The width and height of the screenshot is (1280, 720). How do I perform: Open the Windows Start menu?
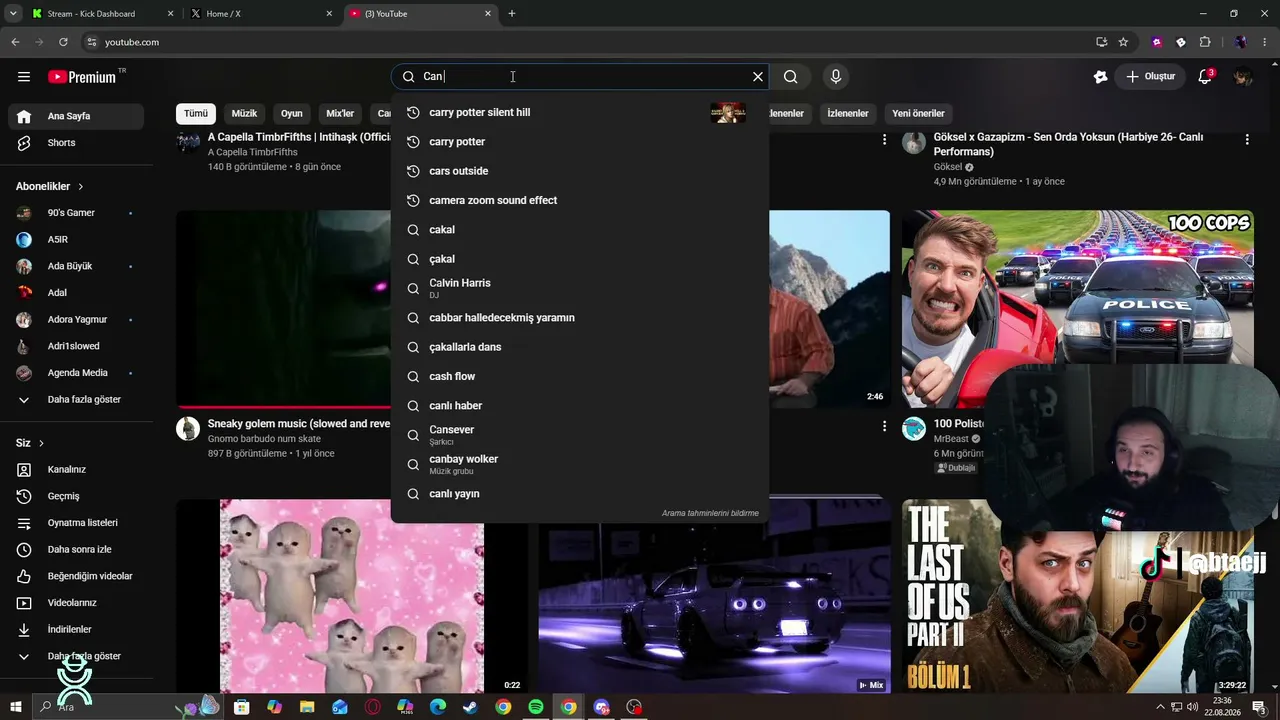pyautogui.click(x=15, y=707)
